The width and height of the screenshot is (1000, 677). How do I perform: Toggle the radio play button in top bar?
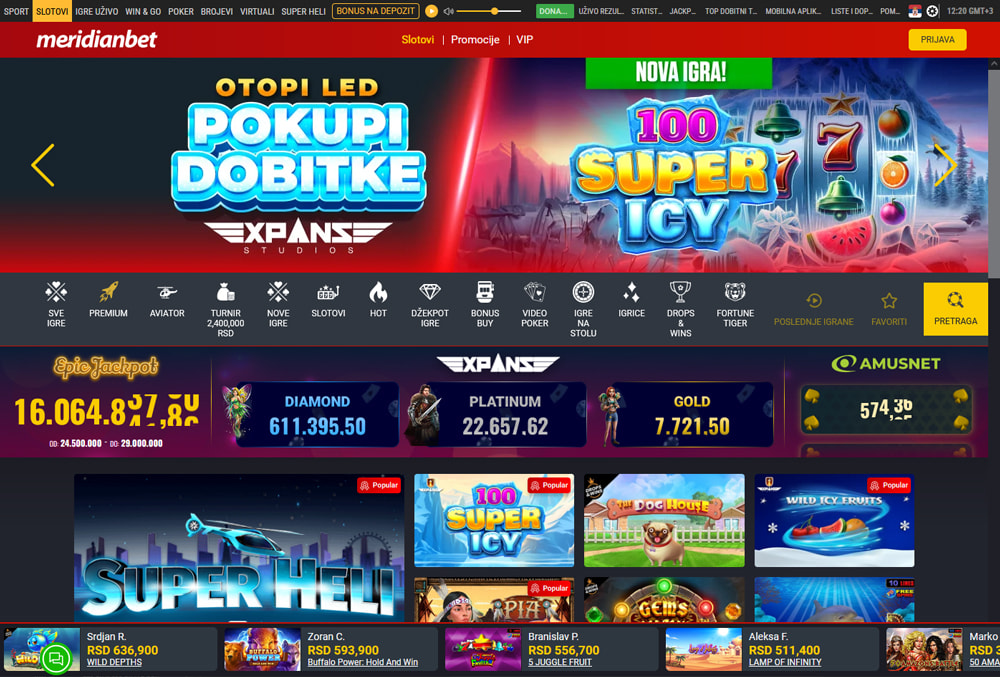[x=431, y=11]
